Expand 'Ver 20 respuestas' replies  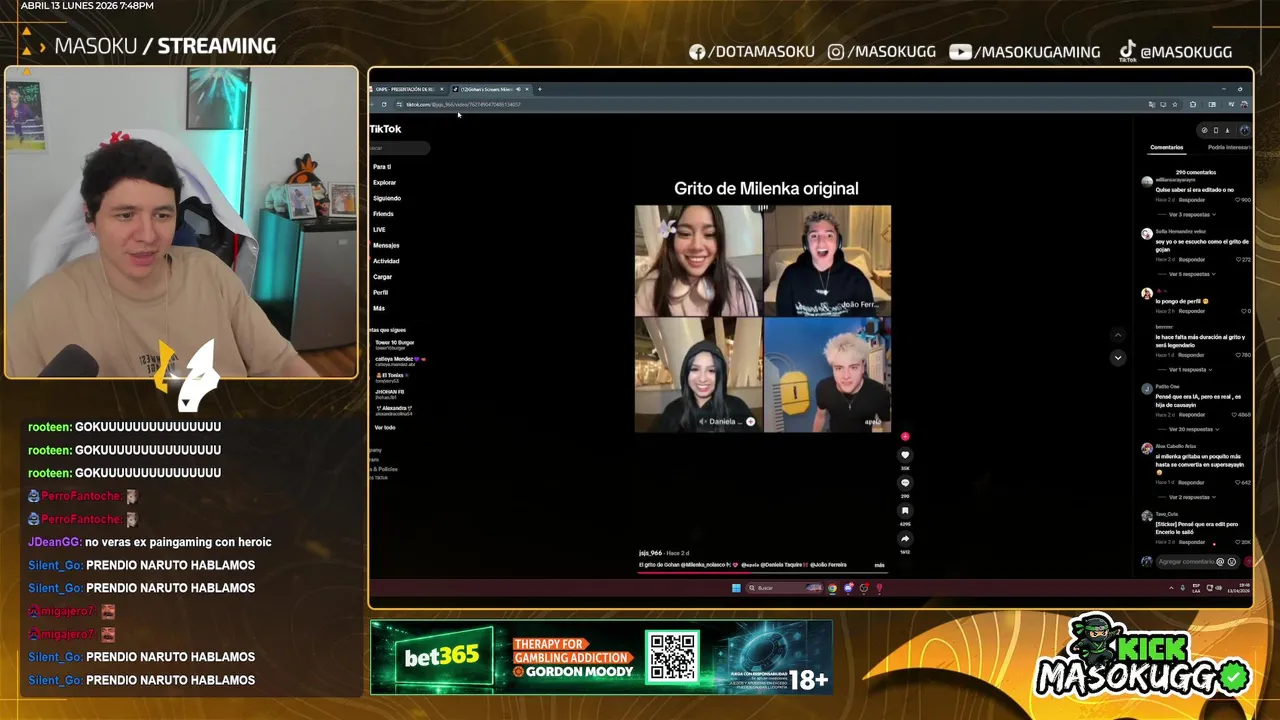click(1192, 429)
